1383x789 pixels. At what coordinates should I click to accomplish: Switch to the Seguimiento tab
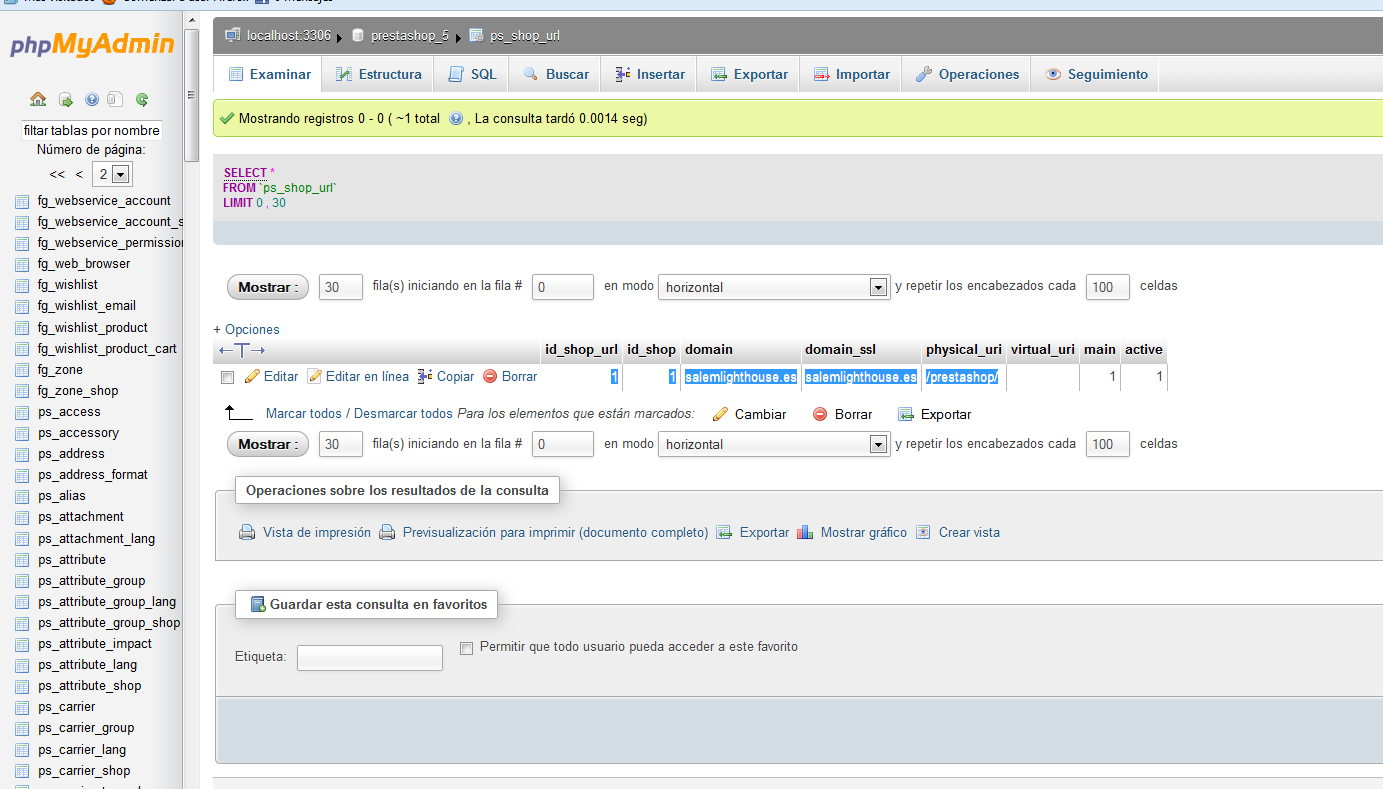tap(1095, 74)
